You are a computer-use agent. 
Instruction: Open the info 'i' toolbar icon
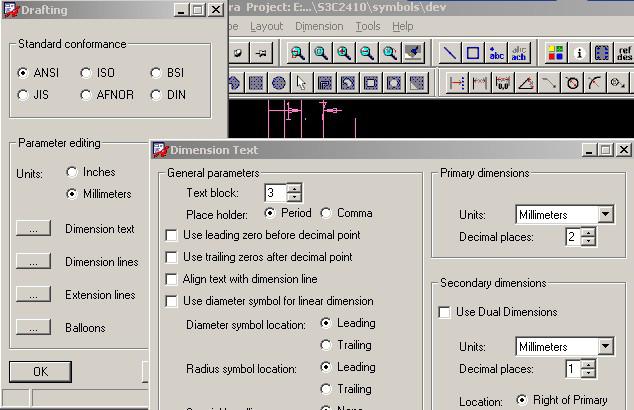(x=579, y=53)
